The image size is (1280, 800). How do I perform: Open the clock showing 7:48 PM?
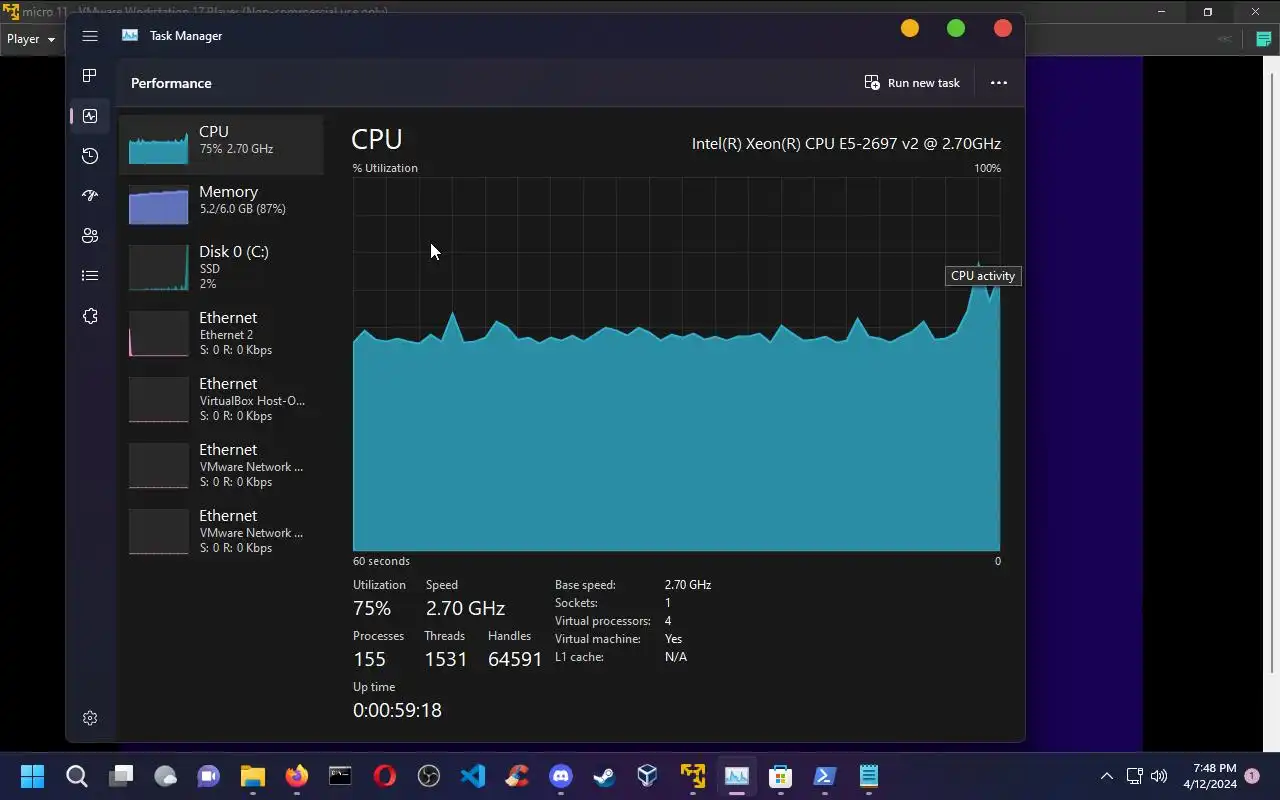tap(1210, 776)
